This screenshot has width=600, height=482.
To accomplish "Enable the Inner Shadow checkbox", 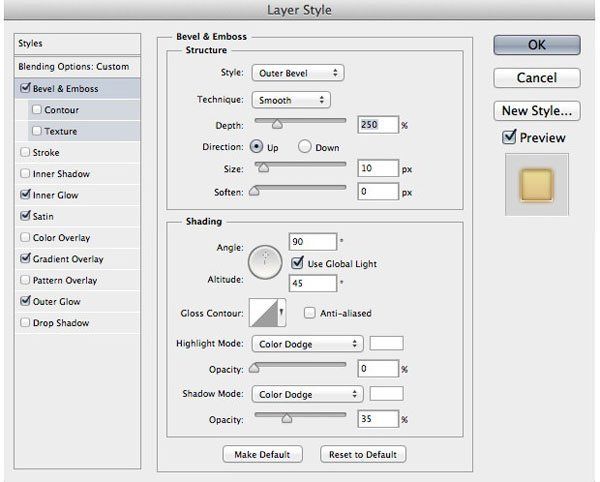I will tap(25, 173).
